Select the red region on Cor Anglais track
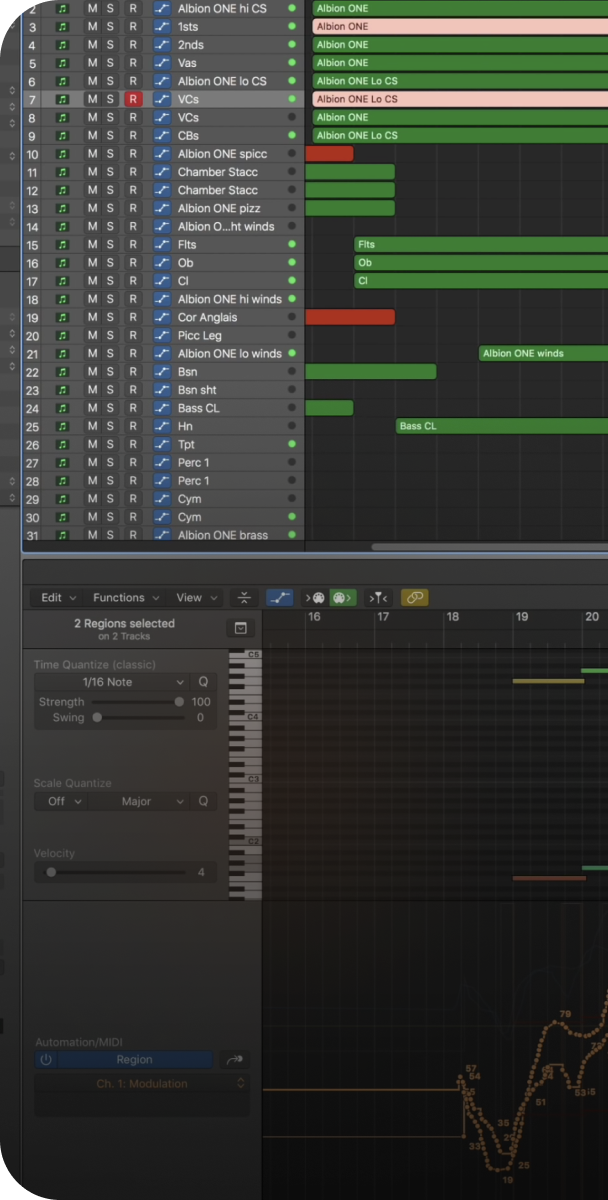 tap(350, 318)
